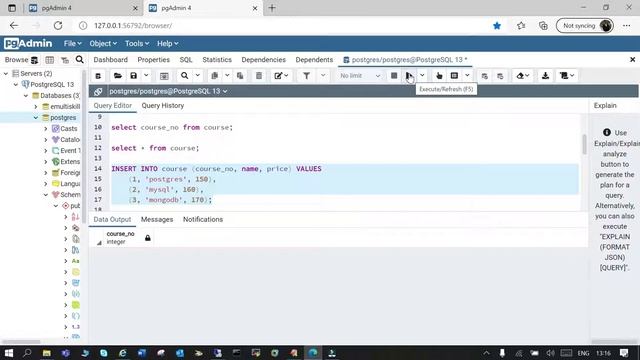Click the Clear eraser icon
The width and height of the screenshot is (640, 360).
pos(522,76)
